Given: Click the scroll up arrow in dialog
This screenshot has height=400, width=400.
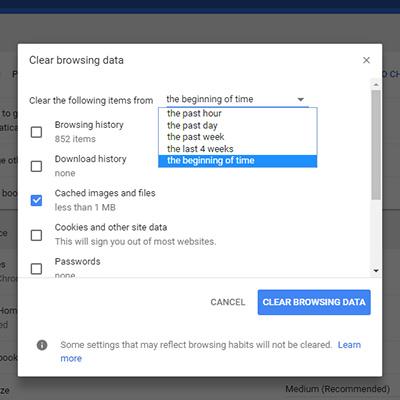Looking at the screenshot, I should (x=376, y=85).
